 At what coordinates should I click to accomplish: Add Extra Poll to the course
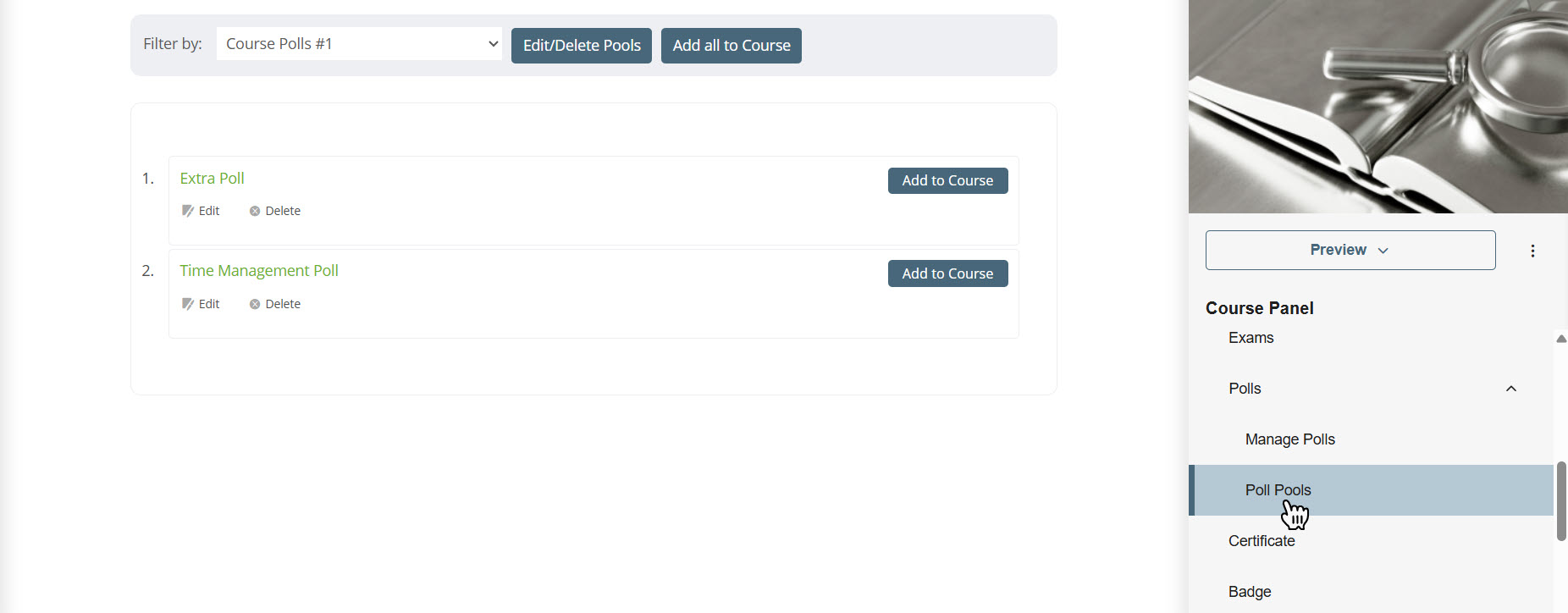(x=947, y=180)
